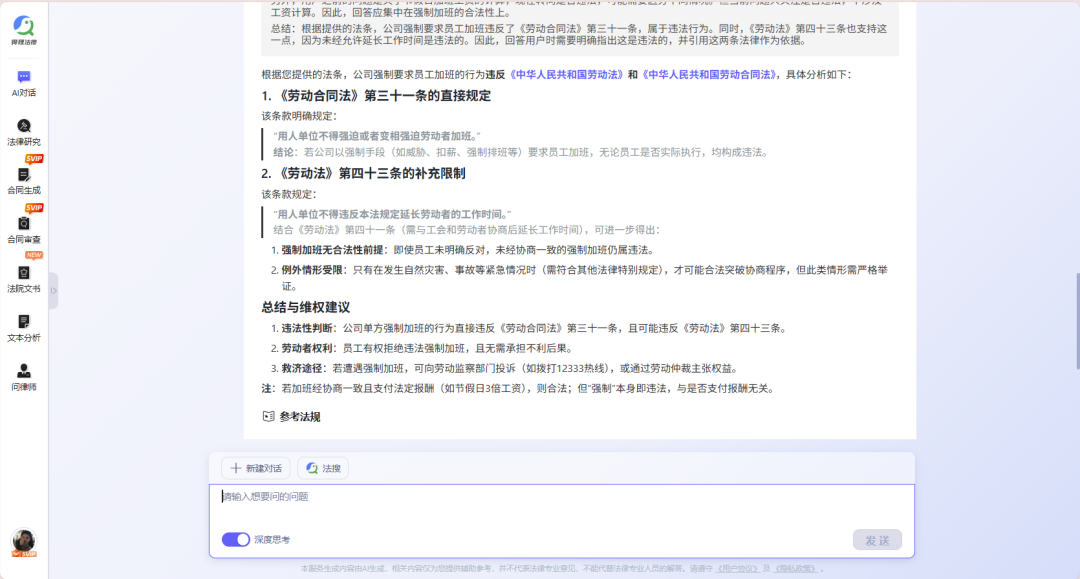The width and height of the screenshot is (1080, 579).
Task: Click the 劳动者权利 list item
Action: pos(422,348)
